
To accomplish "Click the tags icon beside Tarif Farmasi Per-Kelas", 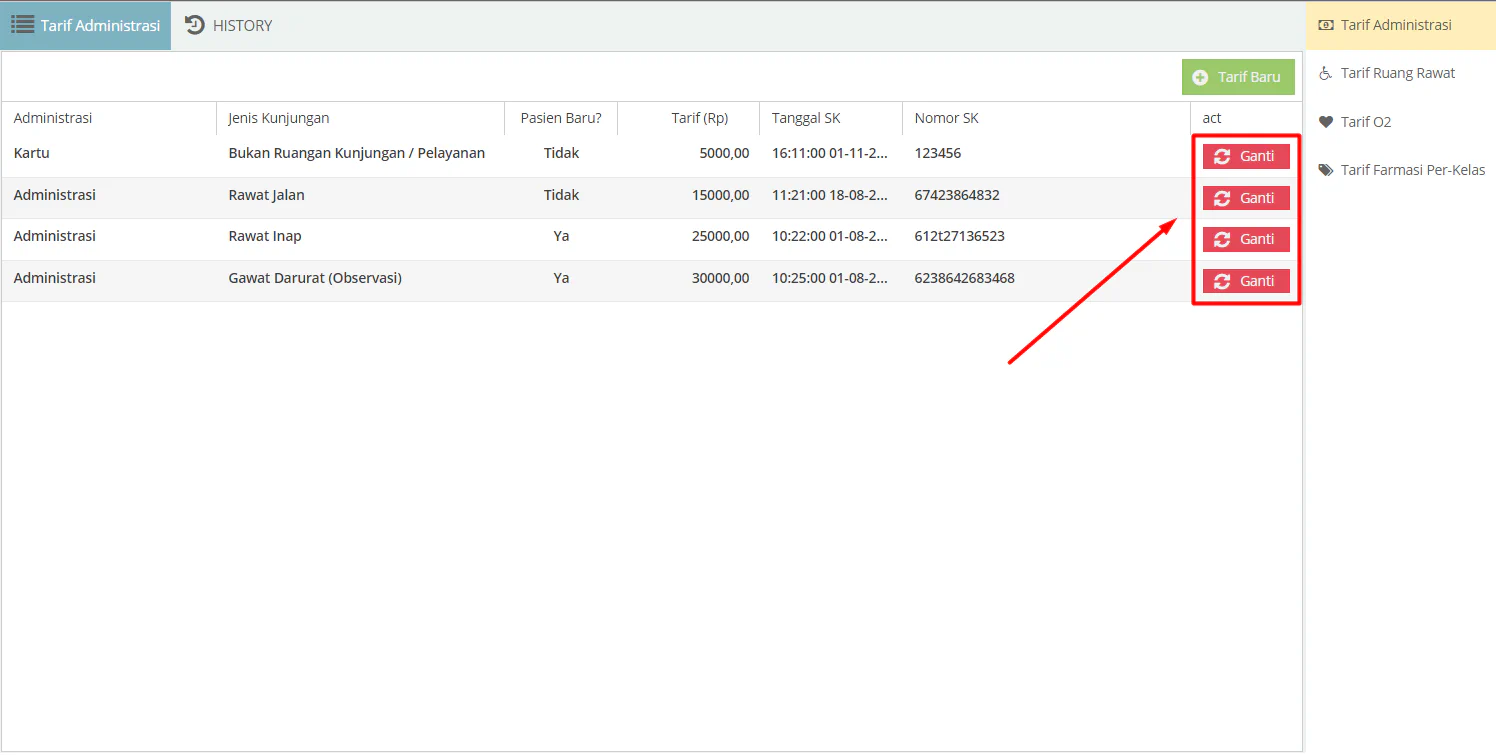I will (x=1326, y=170).
